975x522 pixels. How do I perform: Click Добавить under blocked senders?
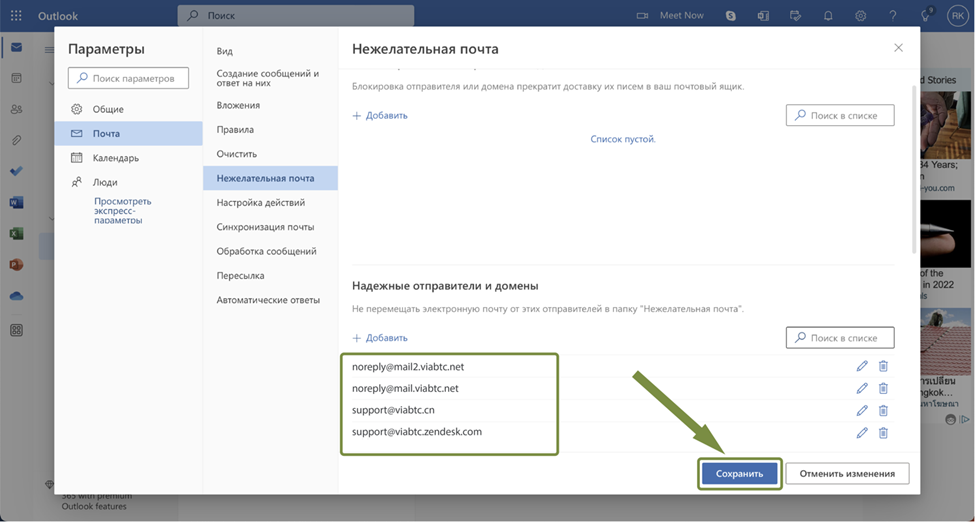click(x=380, y=115)
